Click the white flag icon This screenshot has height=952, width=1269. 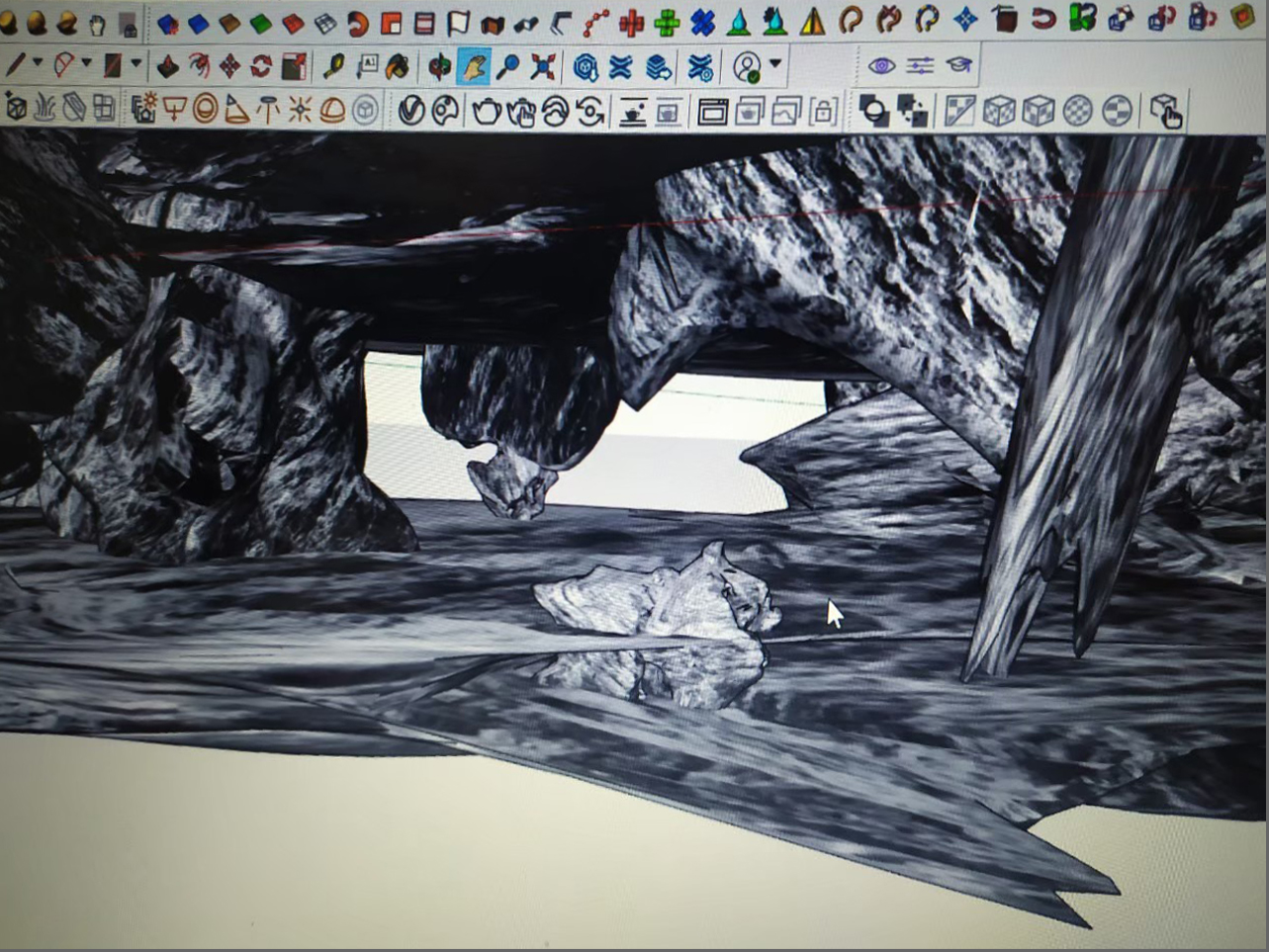[x=458, y=23]
